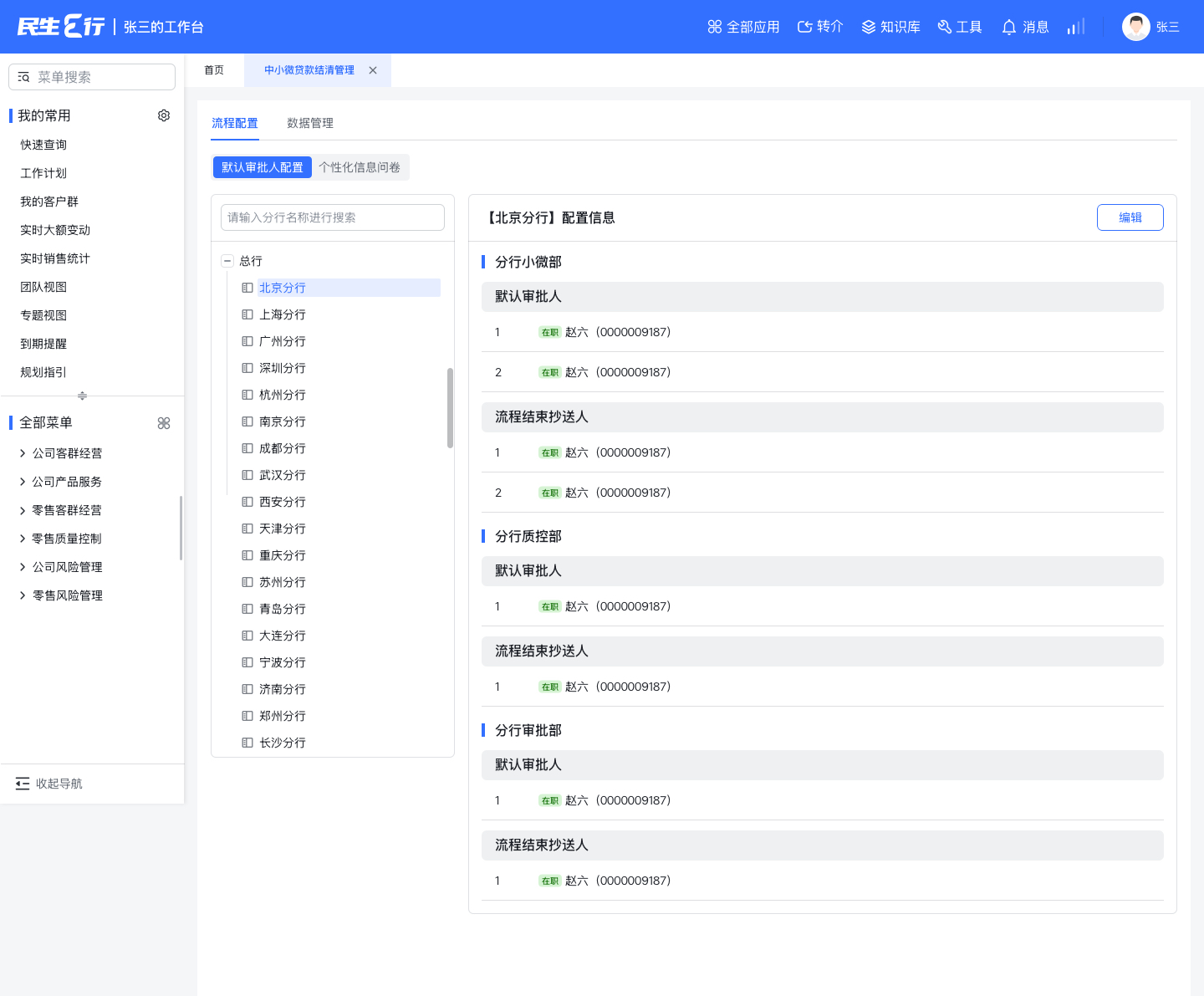
Task: Open 到期提醒 in sidebar
Action: pos(43,344)
